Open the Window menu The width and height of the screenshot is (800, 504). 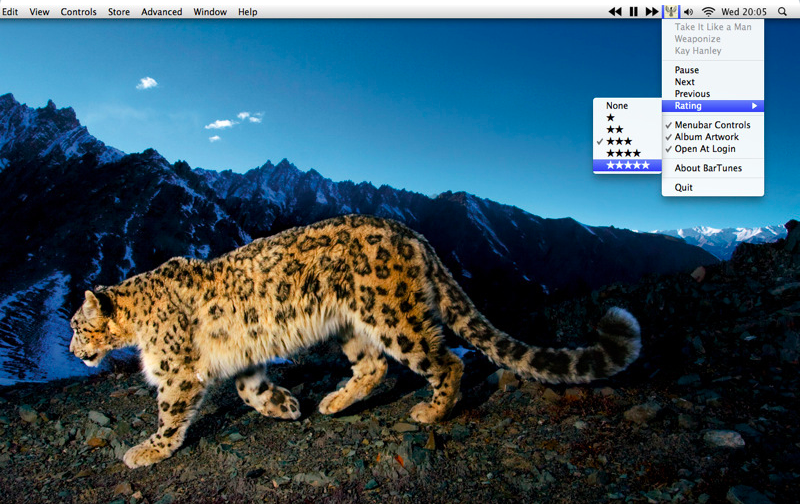210,11
